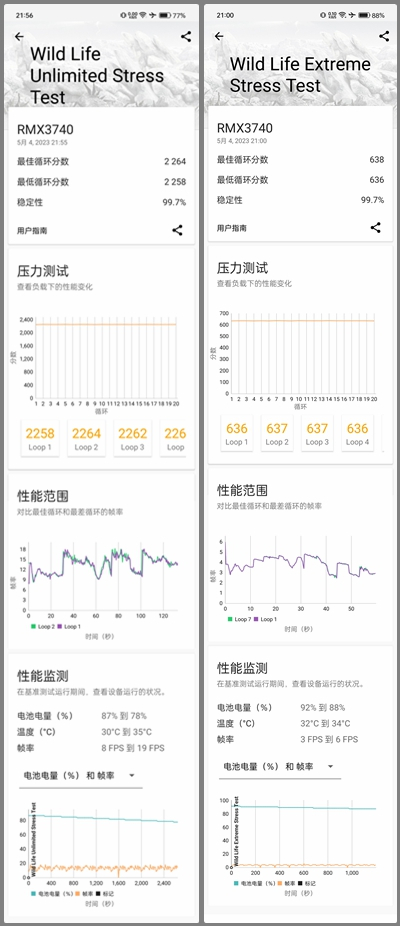
Task: Select frame rate value 3 FPS 到 6 FPS
Action: (x=329, y=739)
